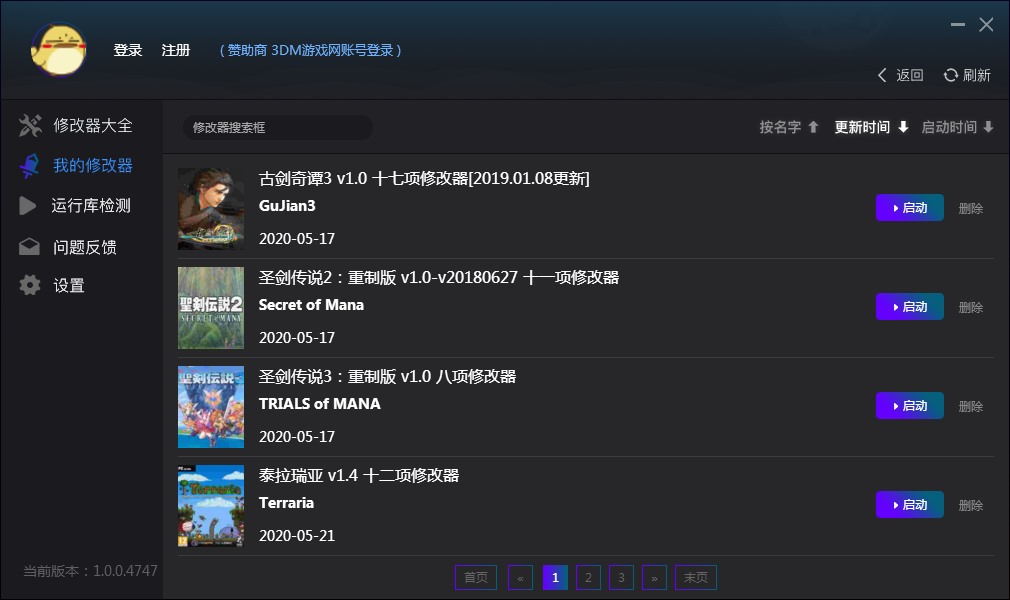
Task: Delete the TRIALS of MANA trainer
Action: [x=971, y=406]
